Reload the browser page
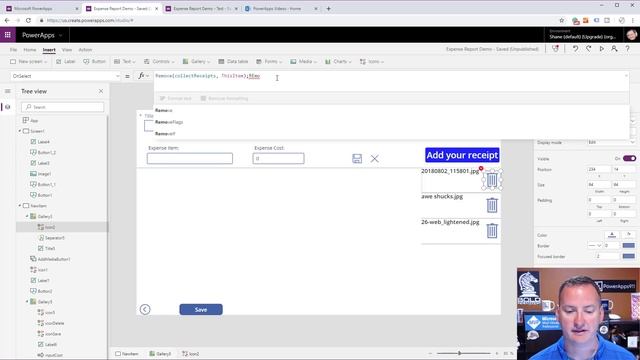The height and width of the screenshot is (360, 640). tap(28, 20)
